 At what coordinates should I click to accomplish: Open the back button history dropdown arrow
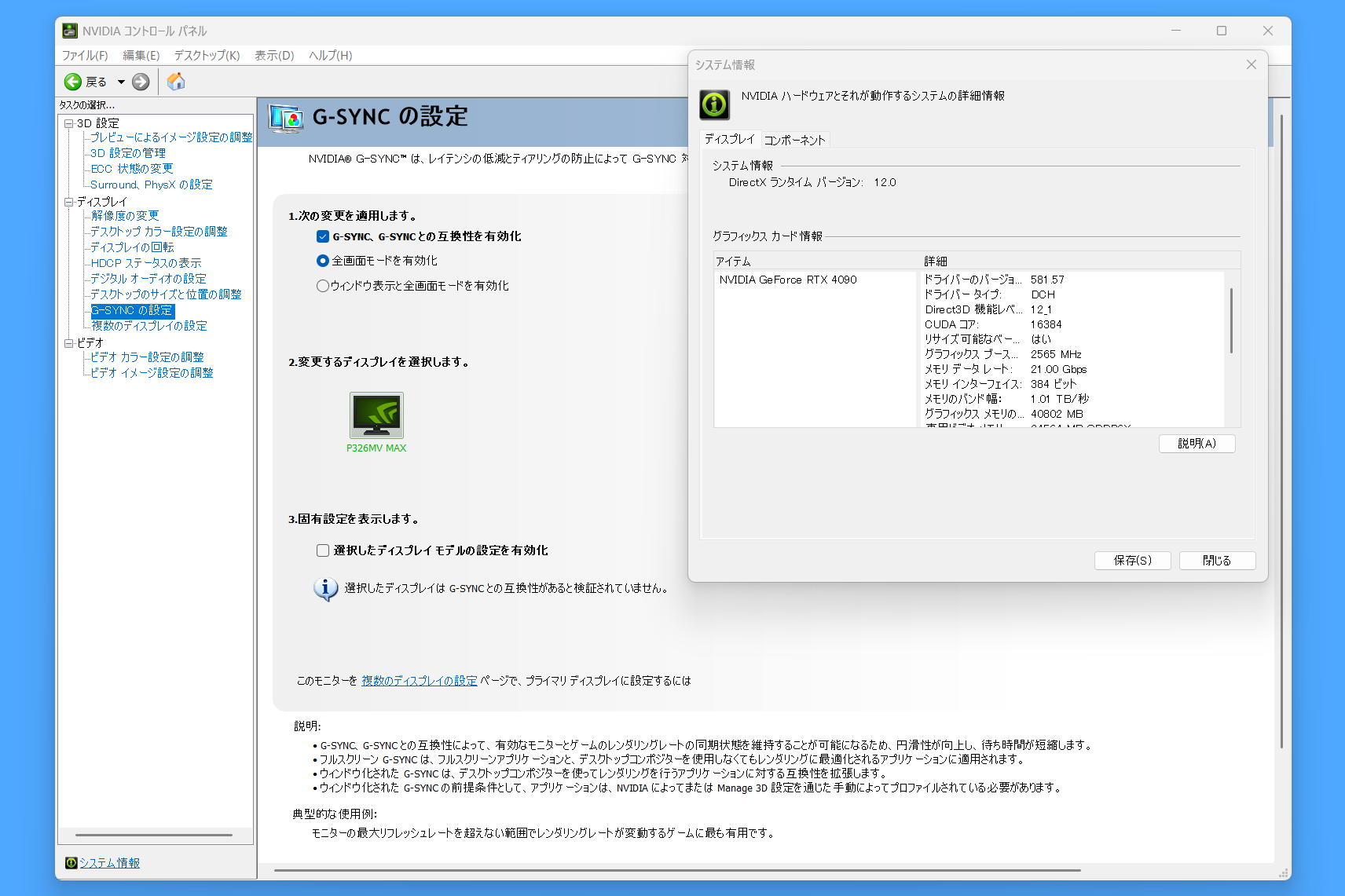click(121, 82)
